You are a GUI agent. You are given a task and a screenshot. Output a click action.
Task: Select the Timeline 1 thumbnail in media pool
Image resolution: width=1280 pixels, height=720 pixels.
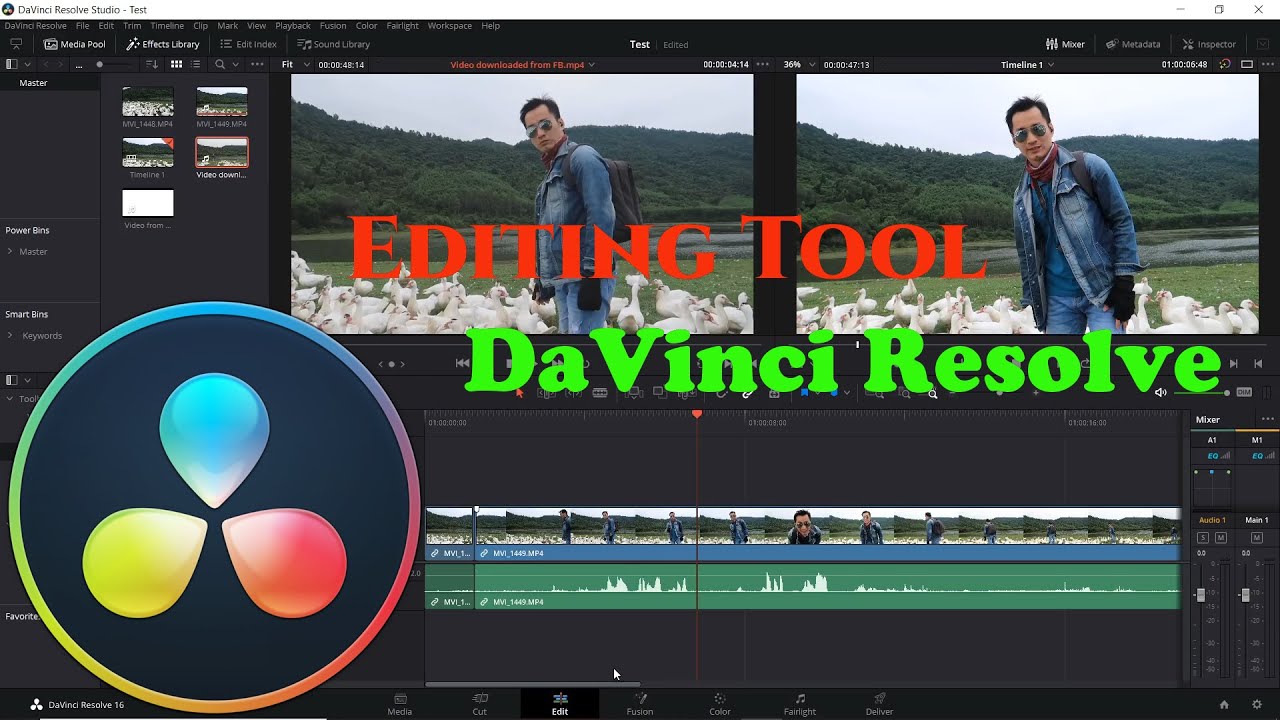pyautogui.click(x=148, y=152)
